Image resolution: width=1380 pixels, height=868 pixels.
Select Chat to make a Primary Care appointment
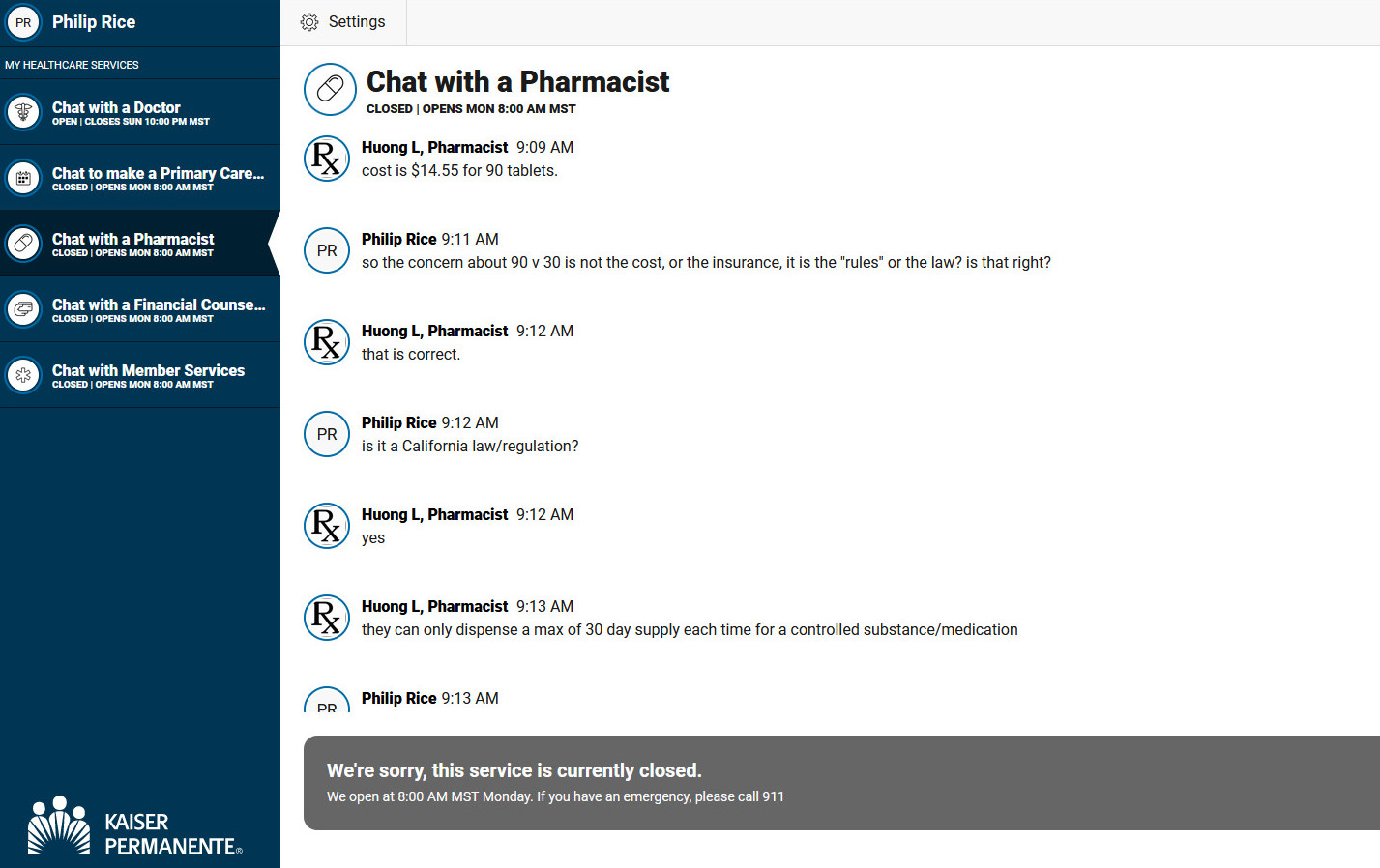pos(140,178)
